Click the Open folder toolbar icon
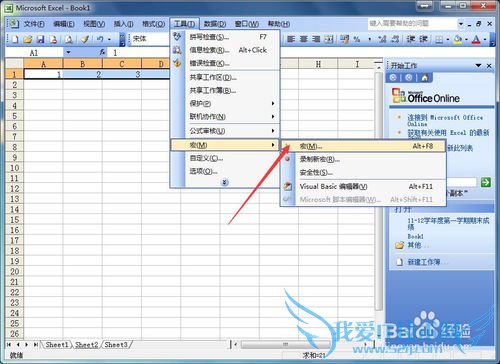Image resolution: width=500 pixels, height=364 pixels. click(x=28, y=39)
